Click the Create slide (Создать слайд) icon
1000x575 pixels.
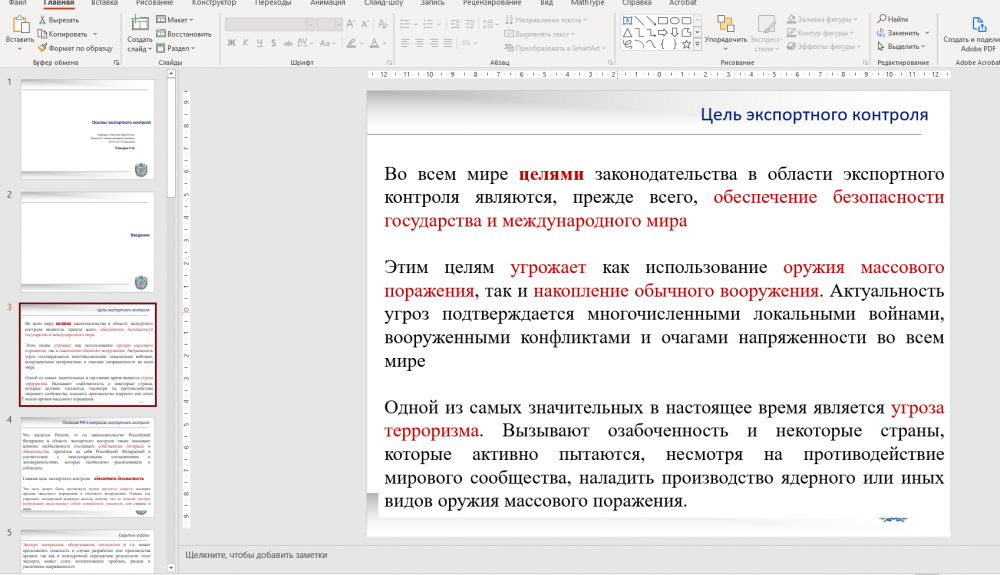140,24
